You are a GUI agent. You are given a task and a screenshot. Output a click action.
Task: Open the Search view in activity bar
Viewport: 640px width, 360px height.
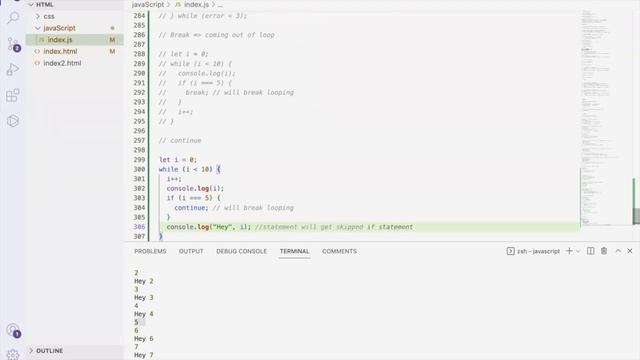tap(13, 18)
